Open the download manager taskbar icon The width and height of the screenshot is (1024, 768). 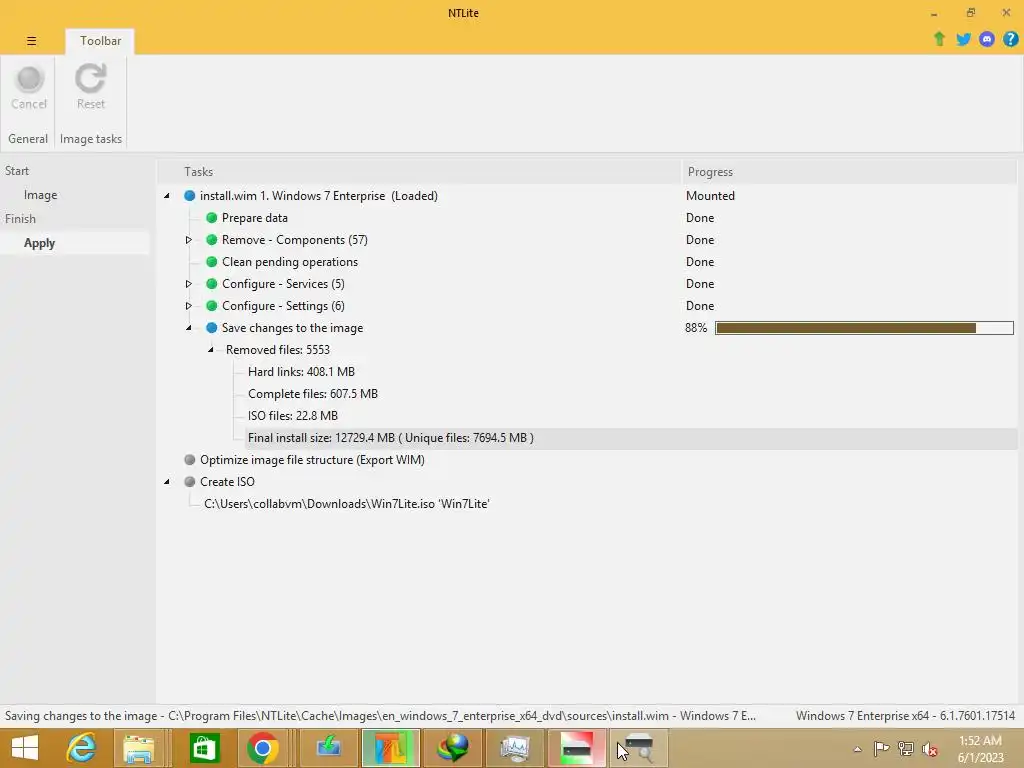328,748
